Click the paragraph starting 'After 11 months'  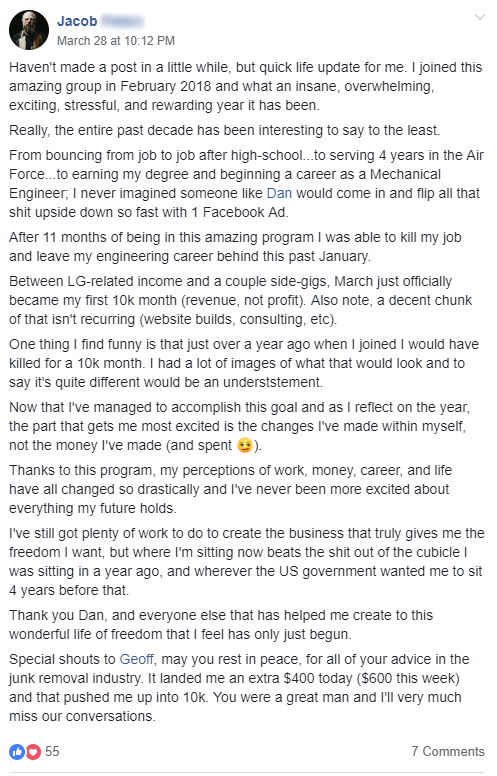click(x=235, y=246)
